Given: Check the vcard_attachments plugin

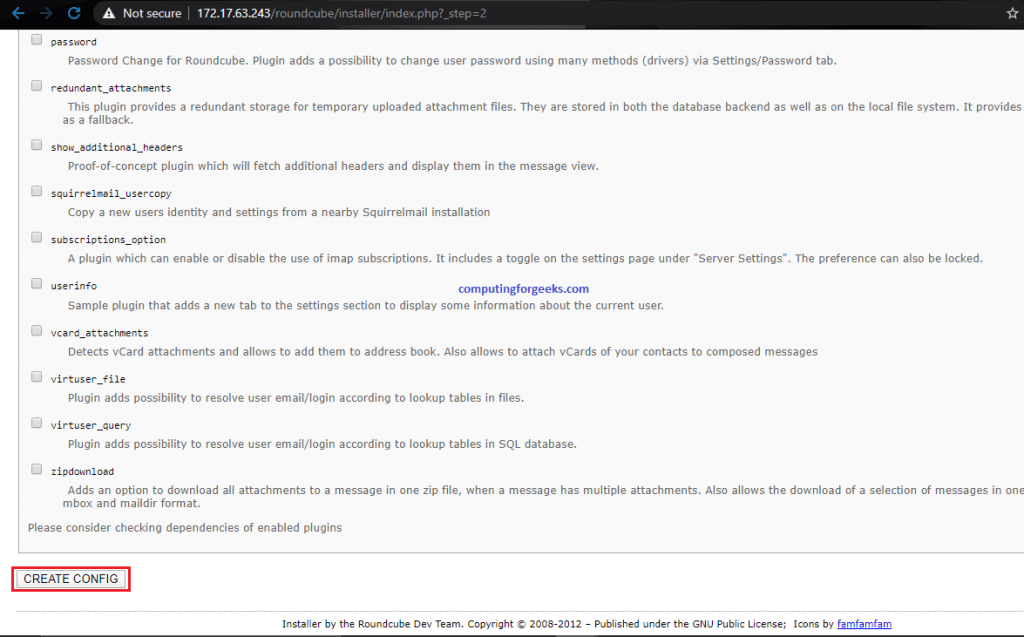Looking at the screenshot, I should pyautogui.click(x=36, y=330).
